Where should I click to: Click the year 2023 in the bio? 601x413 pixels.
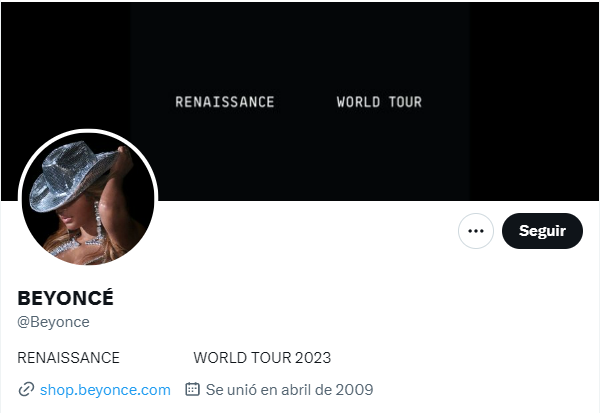pyautogui.click(x=313, y=358)
